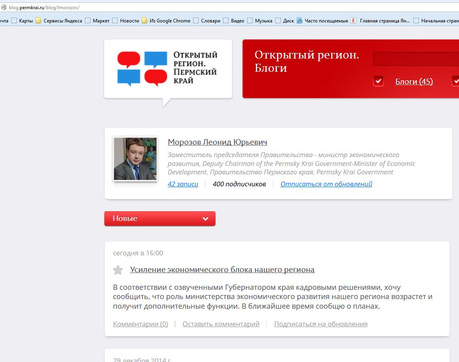Open the Новости bookmark
The height and width of the screenshot is (362, 459).
point(126,21)
